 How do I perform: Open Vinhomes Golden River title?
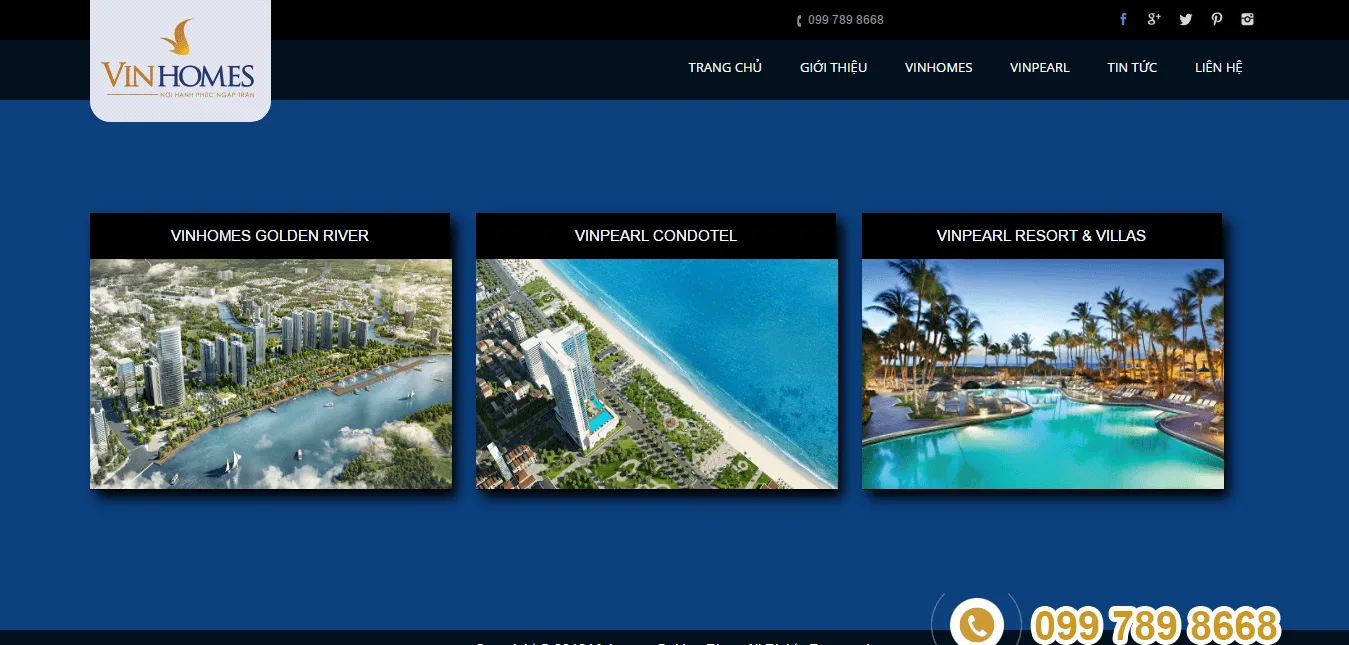(x=270, y=236)
